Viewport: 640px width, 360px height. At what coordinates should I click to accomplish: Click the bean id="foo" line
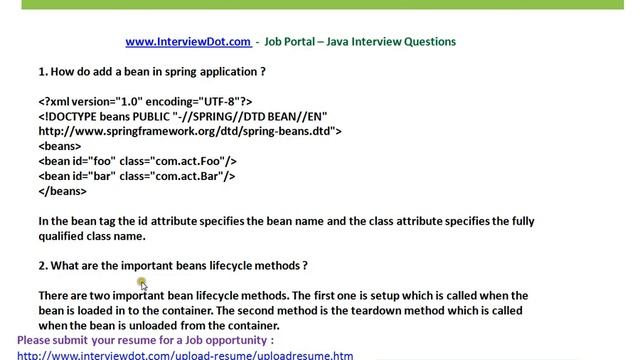click(x=138, y=161)
